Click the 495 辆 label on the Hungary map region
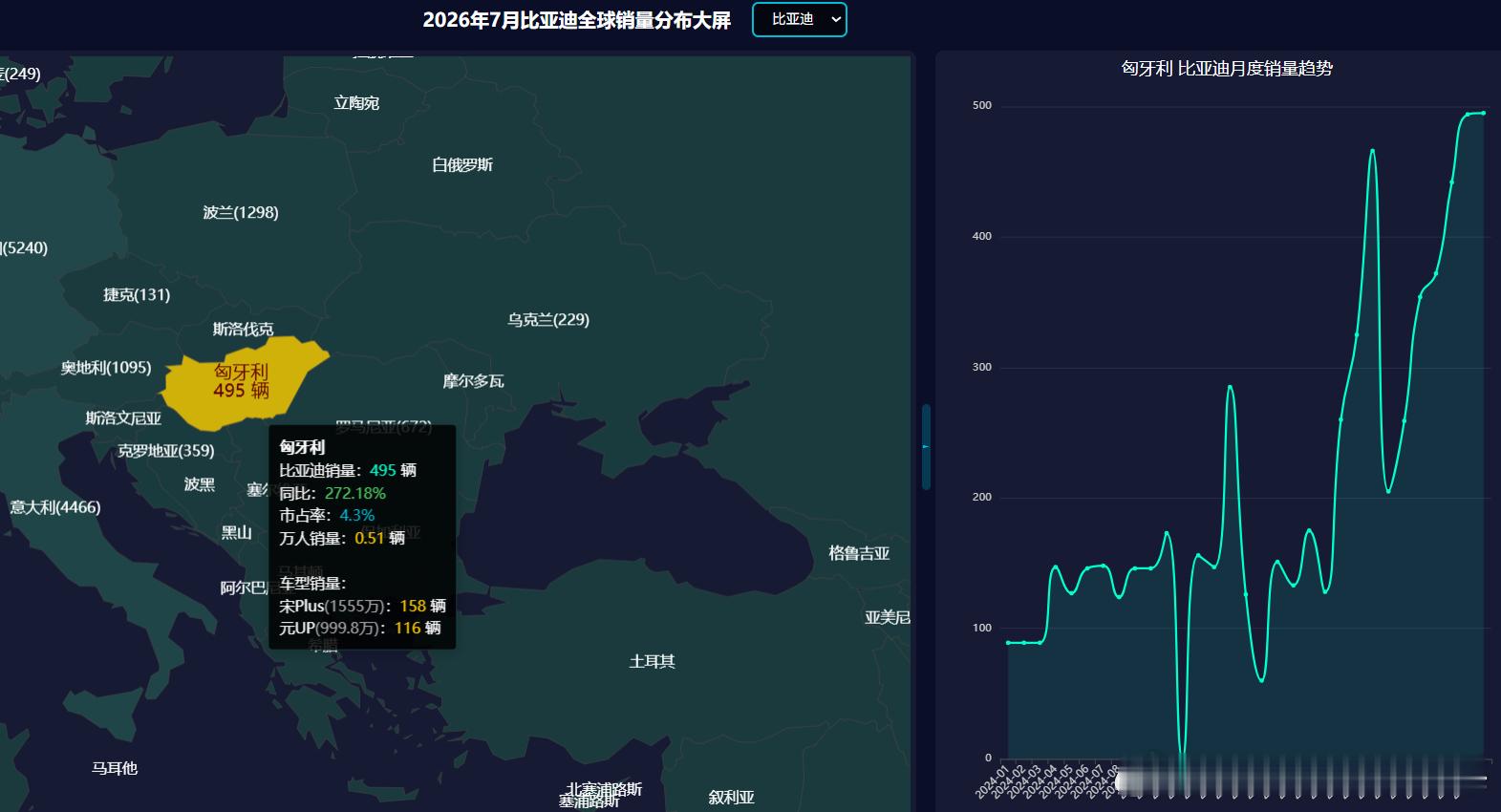Image resolution: width=1501 pixels, height=812 pixels. click(x=241, y=390)
